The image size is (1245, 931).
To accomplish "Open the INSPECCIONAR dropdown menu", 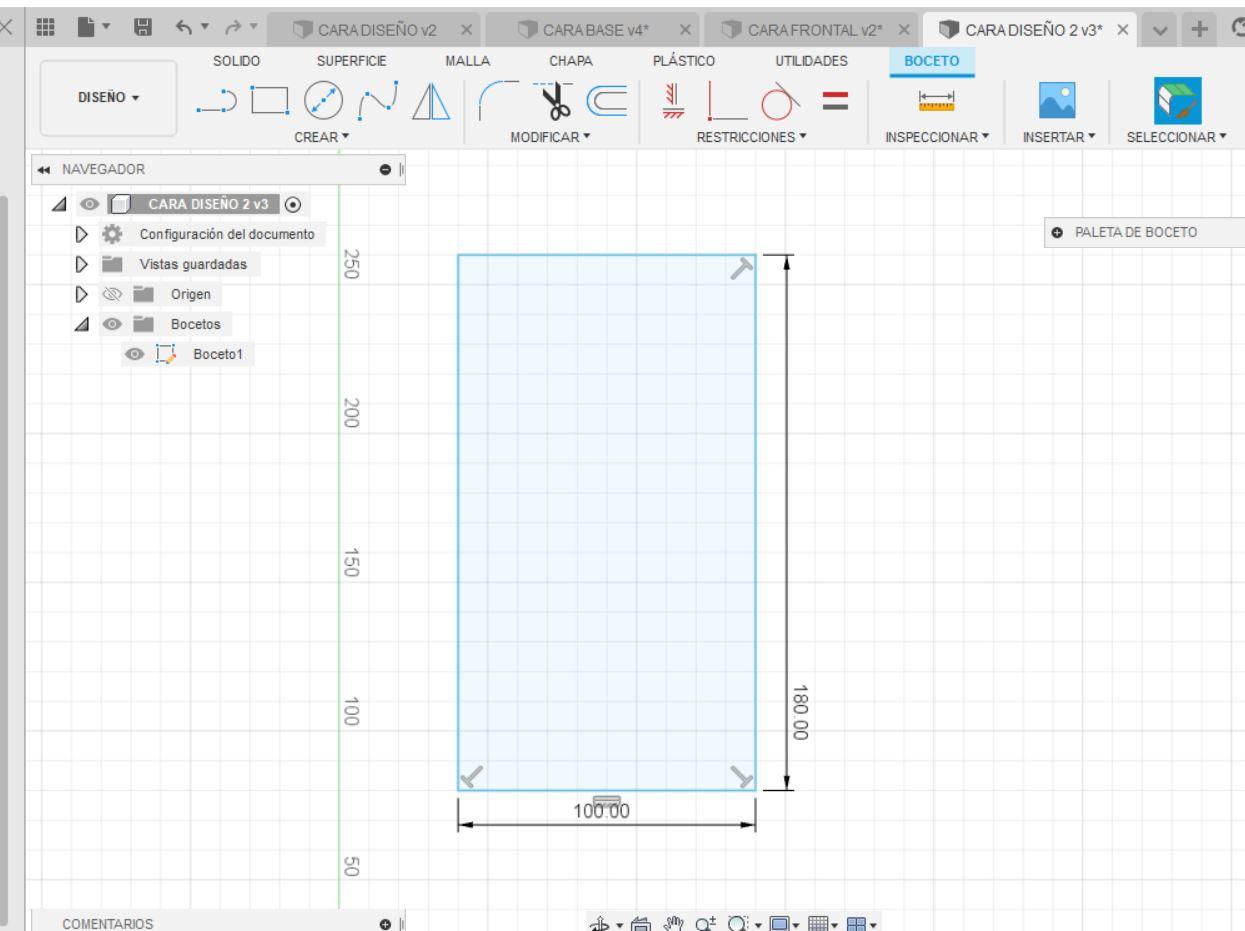I will point(936,137).
